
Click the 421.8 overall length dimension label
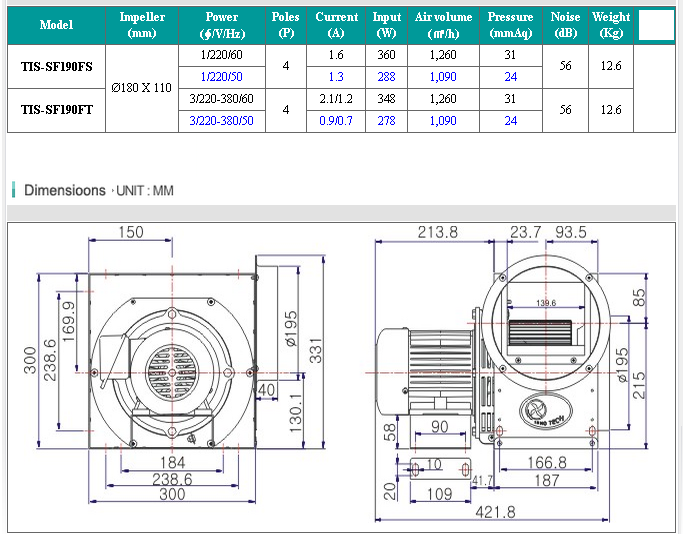click(x=494, y=512)
